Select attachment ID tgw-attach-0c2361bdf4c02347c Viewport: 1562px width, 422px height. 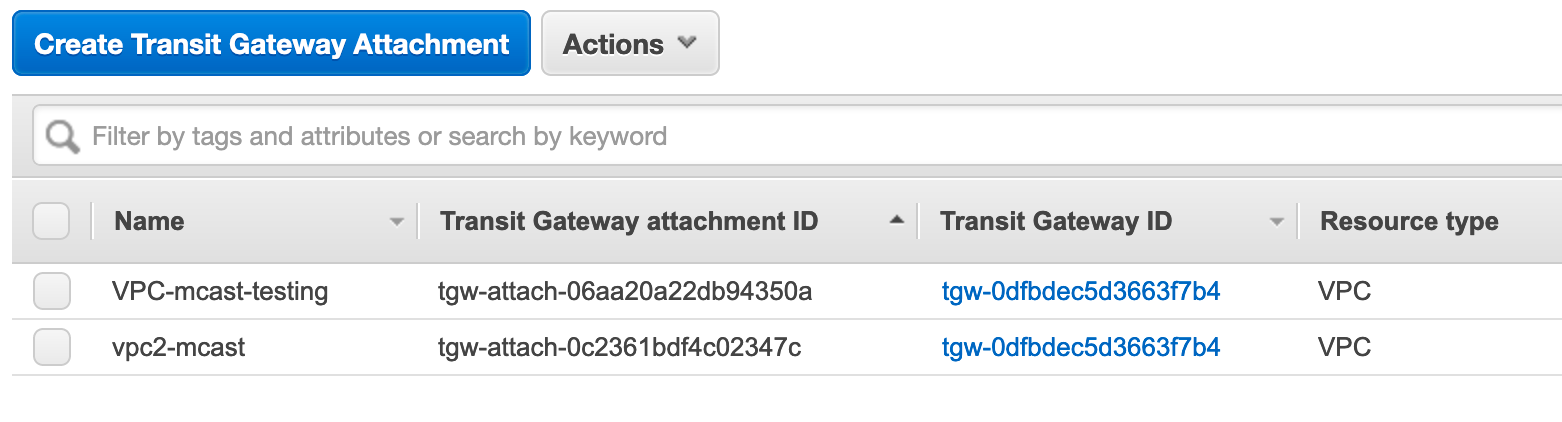[x=620, y=348]
